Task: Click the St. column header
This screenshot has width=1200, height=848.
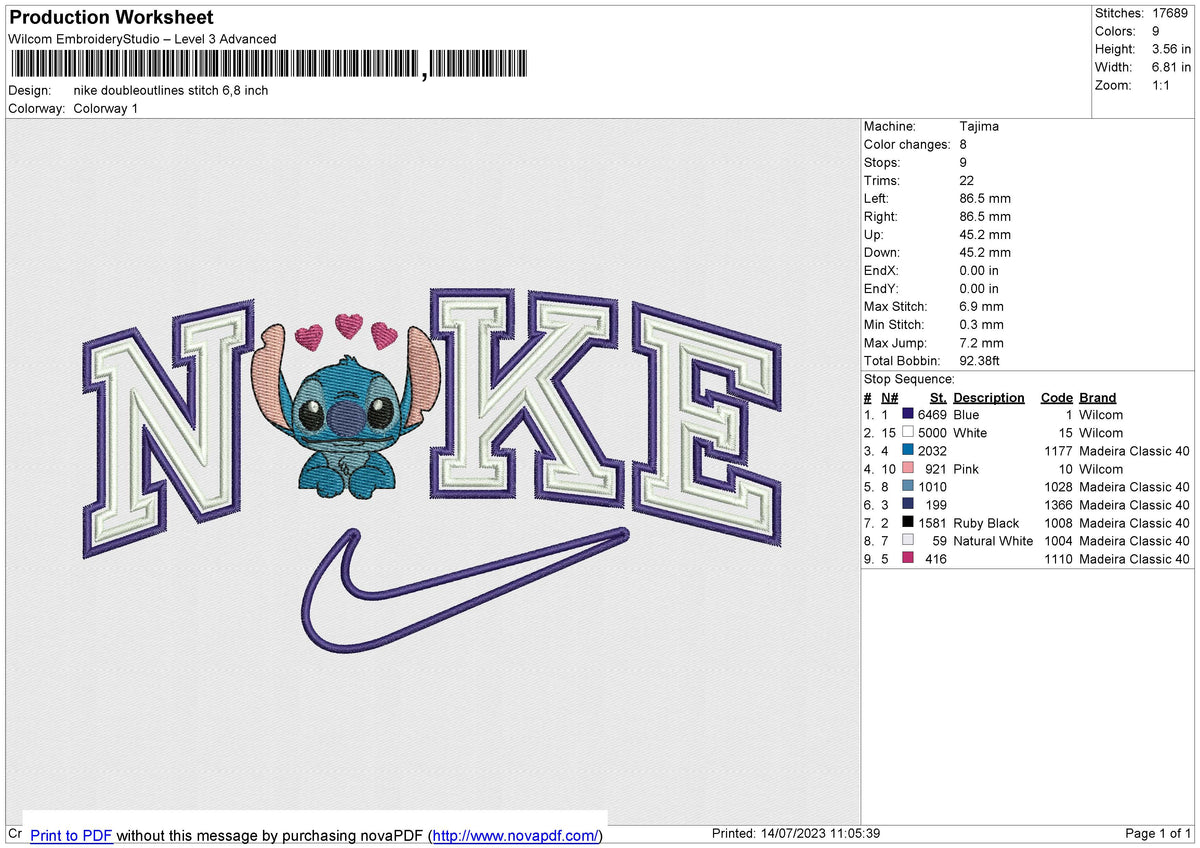Action: click(x=938, y=398)
